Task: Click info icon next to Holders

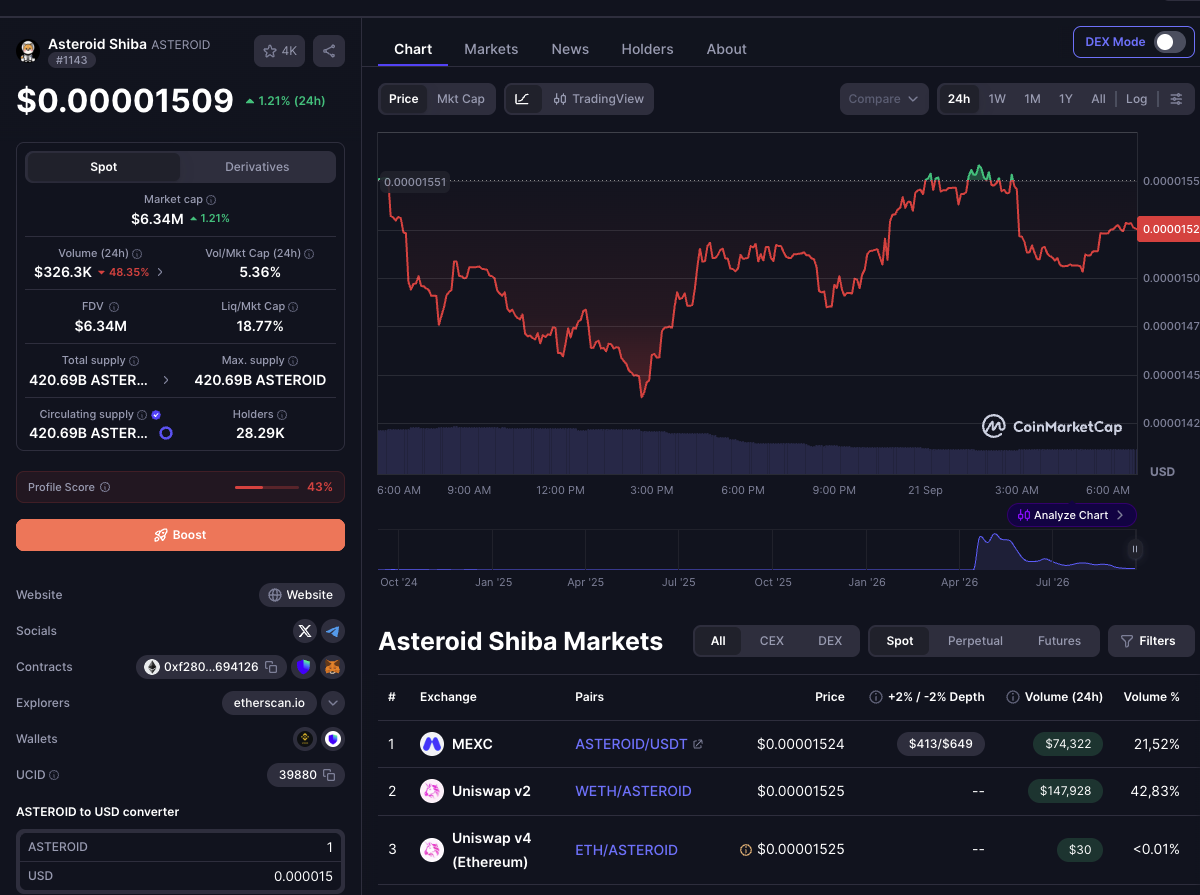Action: point(282,414)
